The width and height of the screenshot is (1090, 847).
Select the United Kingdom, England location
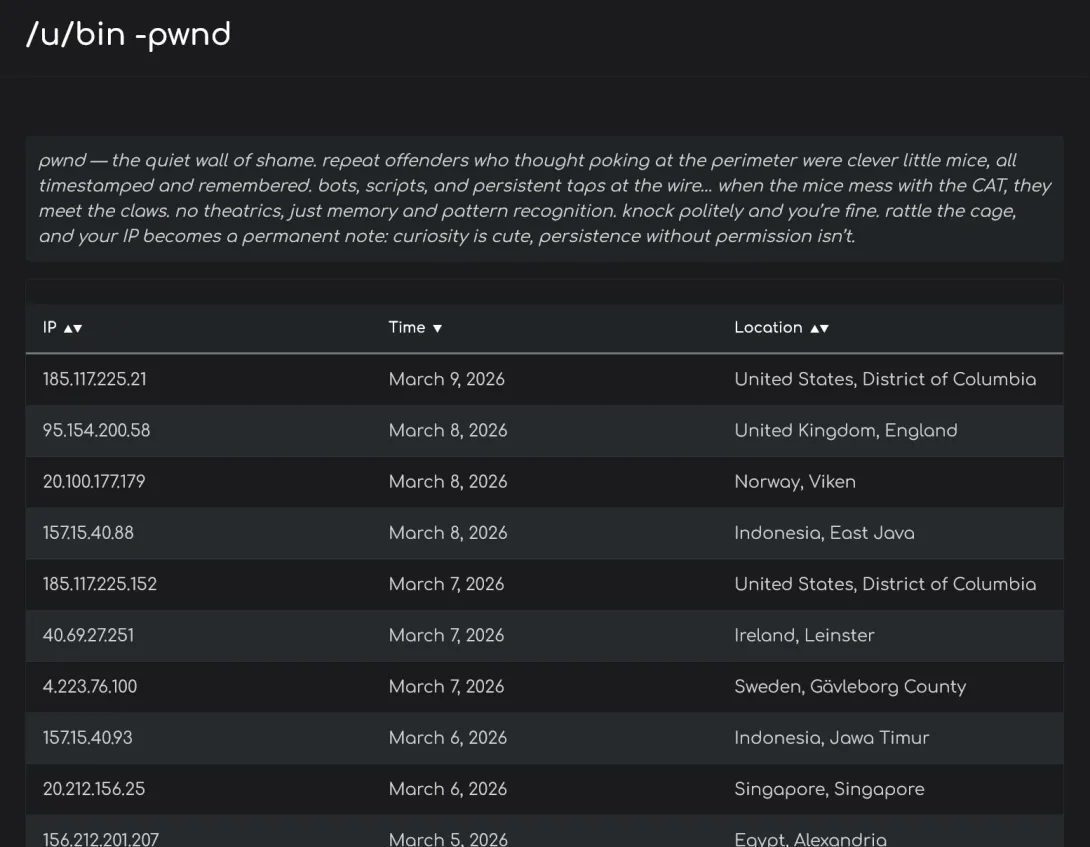click(846, 430)
